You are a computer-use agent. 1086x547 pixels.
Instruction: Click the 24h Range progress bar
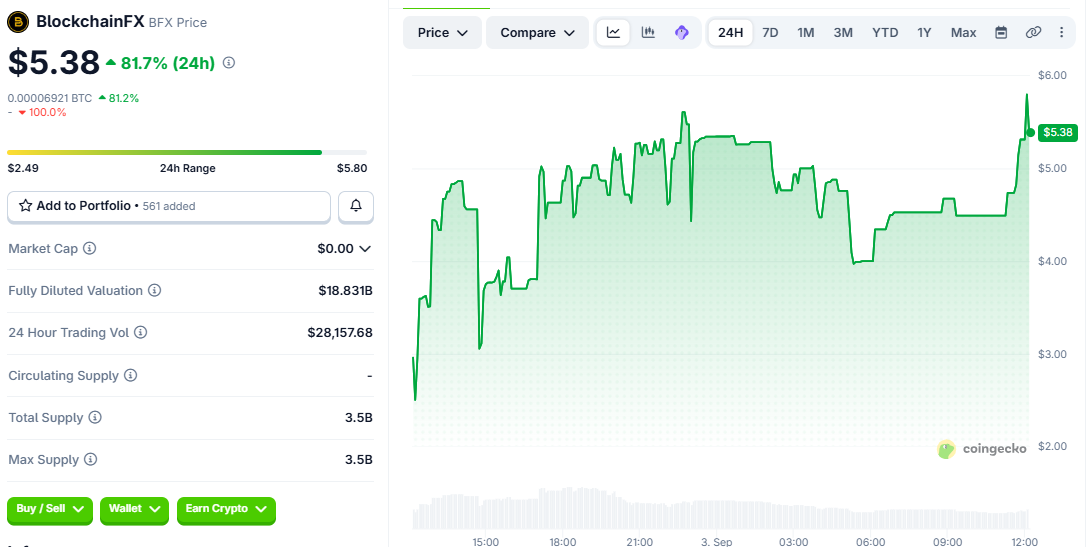(187, 152)
